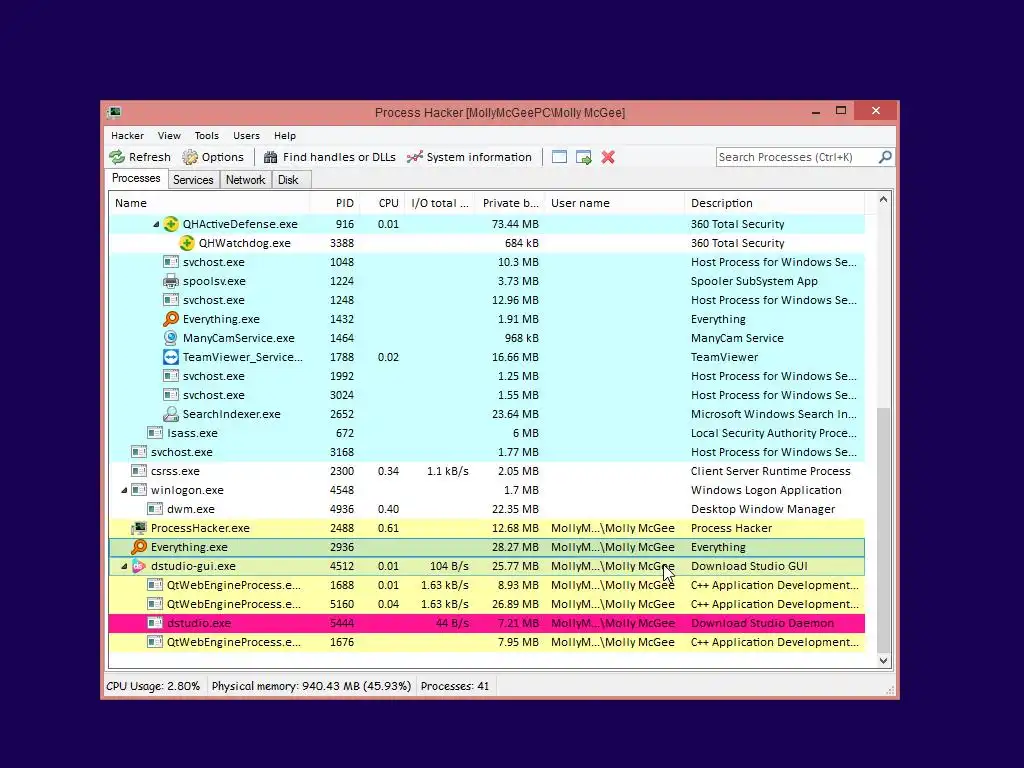Click the binoculars Find handles icon
The image size is (1024, 768).
tap(270, 157)
